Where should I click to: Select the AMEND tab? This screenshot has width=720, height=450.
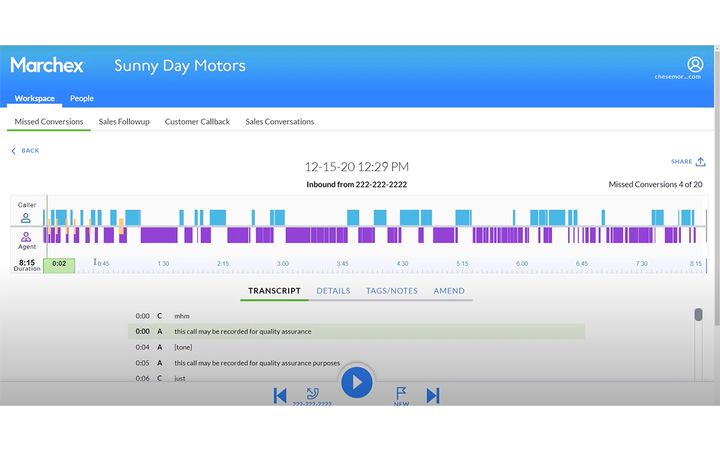point(449,291)
